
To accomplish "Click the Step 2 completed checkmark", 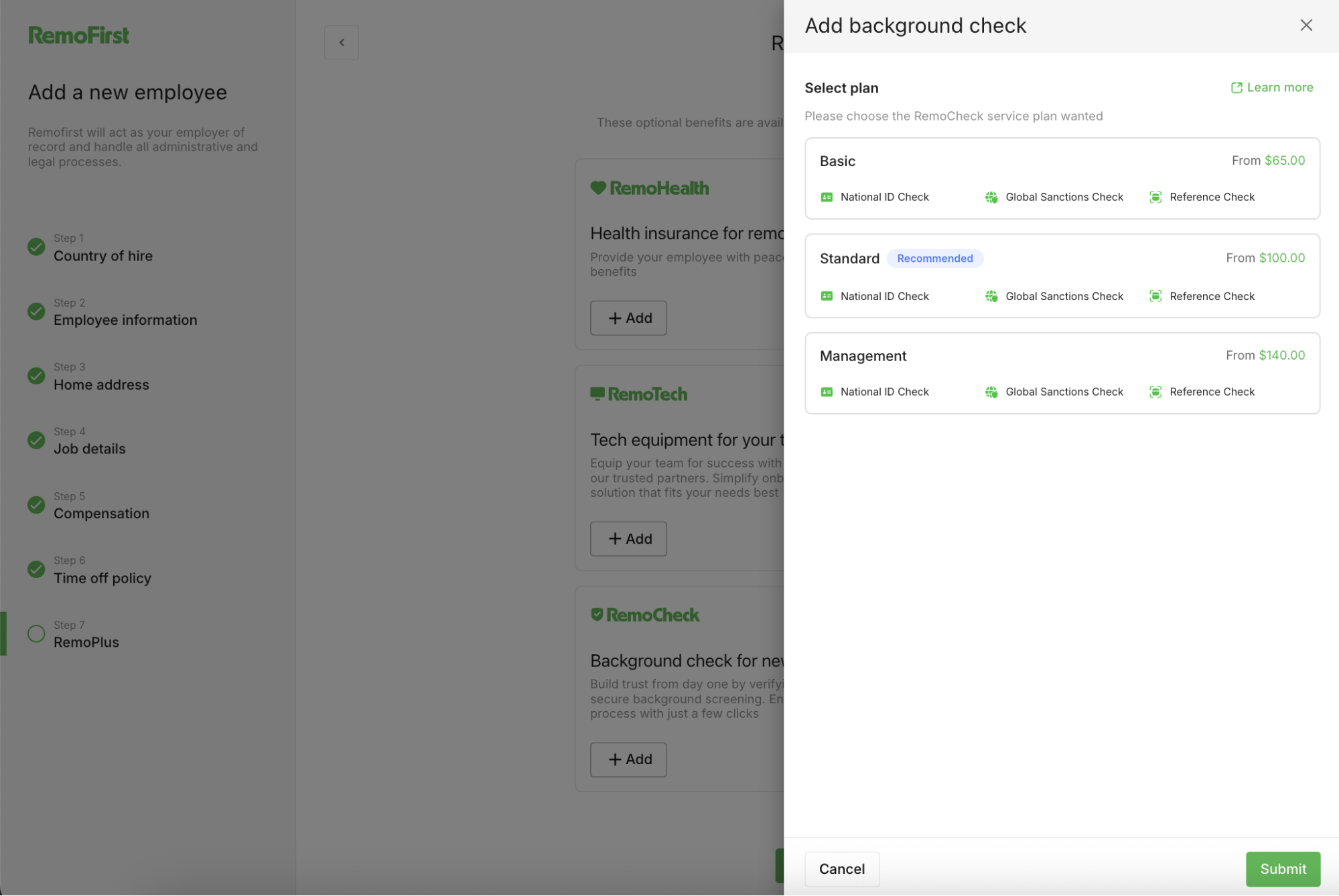I will [36, 311].
